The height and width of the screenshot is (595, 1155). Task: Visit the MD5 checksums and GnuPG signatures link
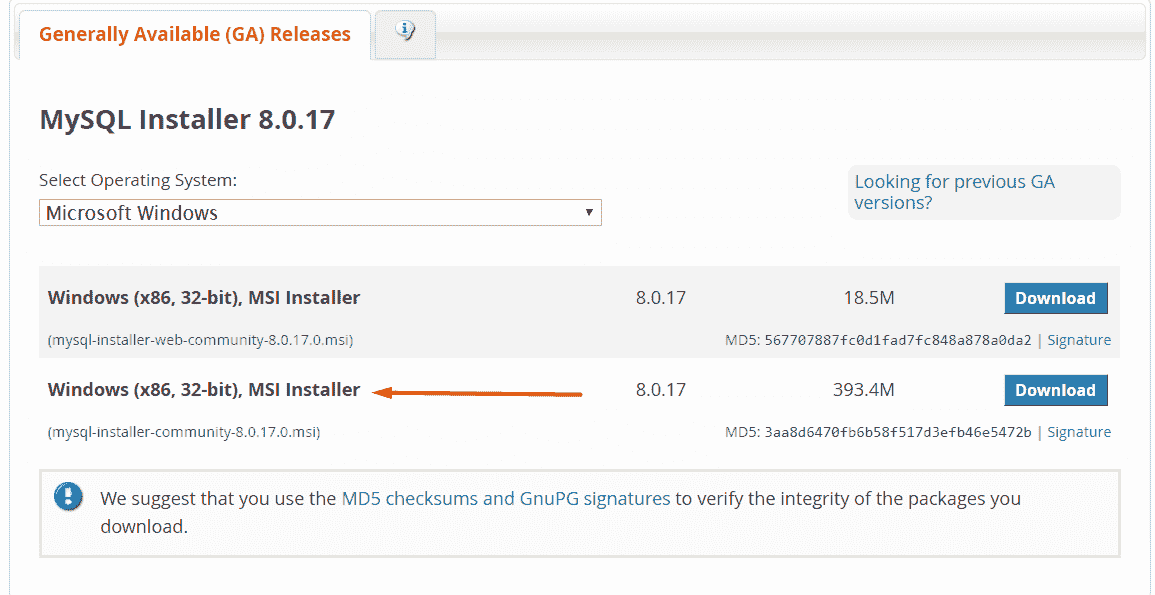point(506,498)
